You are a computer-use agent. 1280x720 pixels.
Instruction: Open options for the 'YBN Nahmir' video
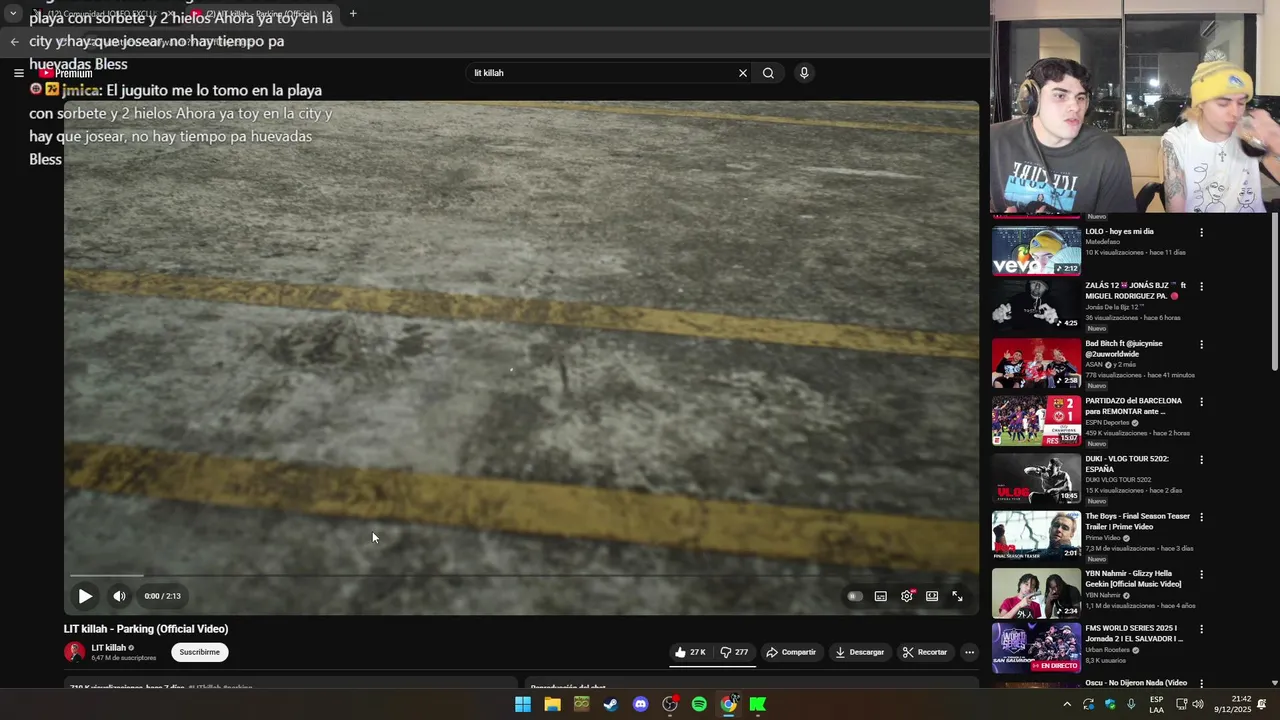click(1201, 575)
